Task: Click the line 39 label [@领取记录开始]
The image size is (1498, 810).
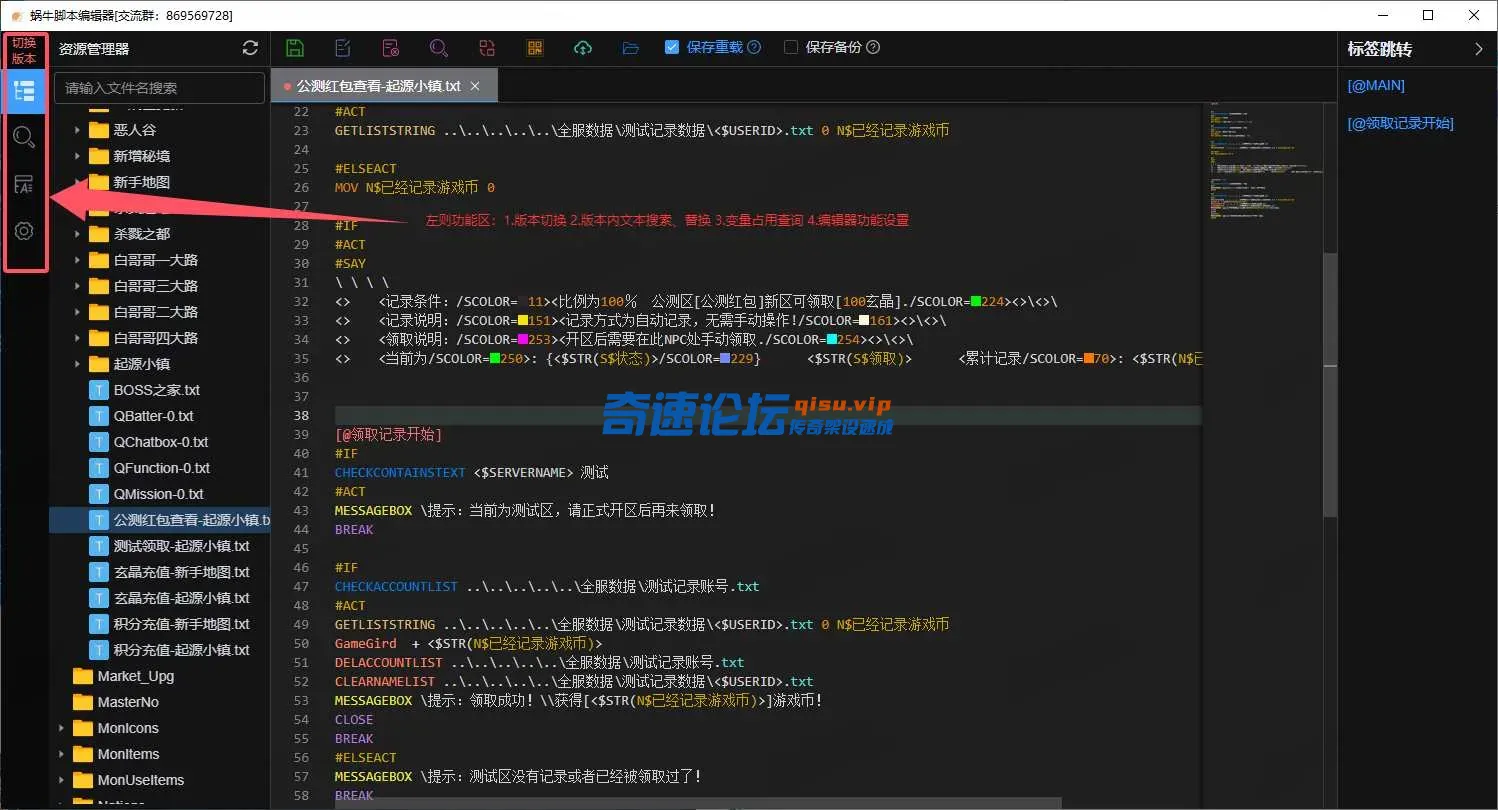Action: tap(388, 435)
